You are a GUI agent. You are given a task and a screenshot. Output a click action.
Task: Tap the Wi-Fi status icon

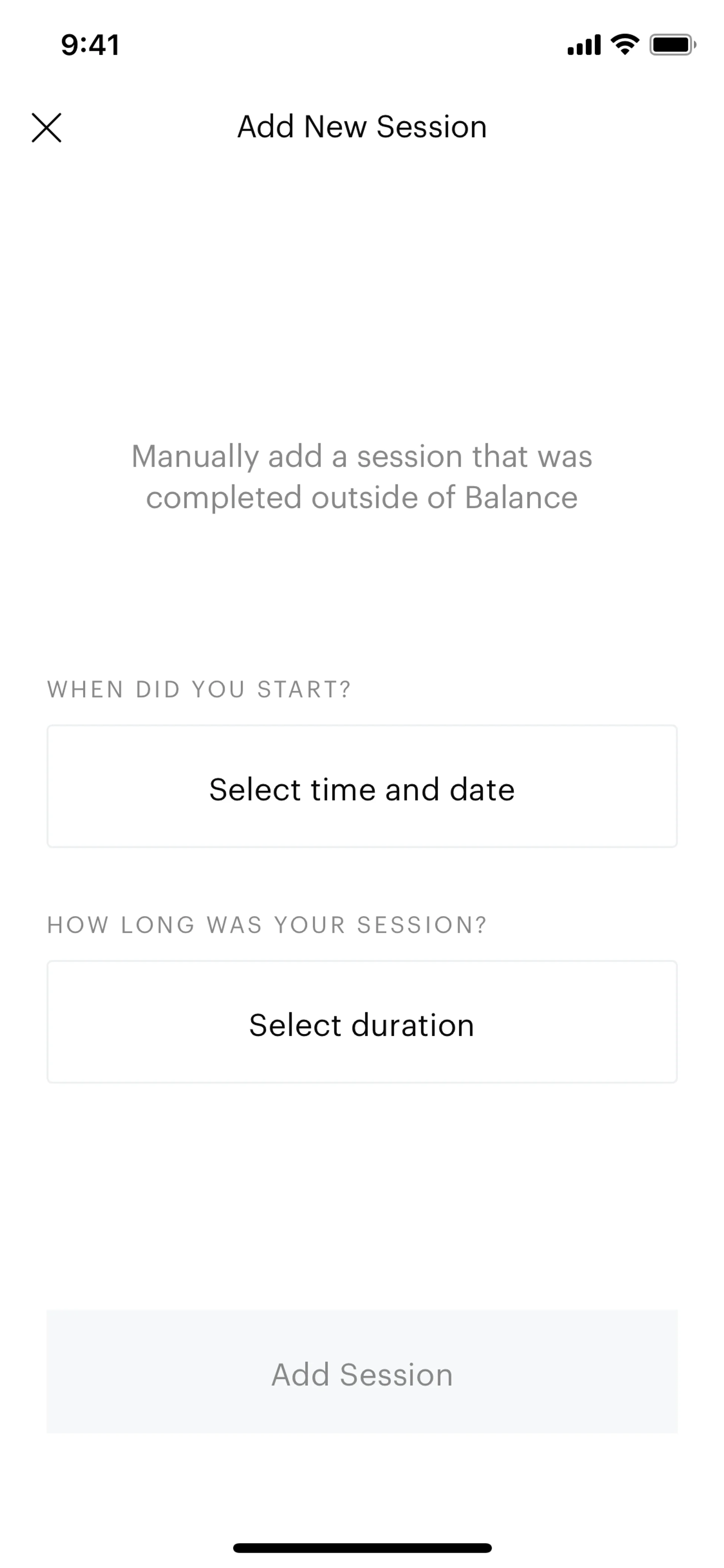point(625,45)
